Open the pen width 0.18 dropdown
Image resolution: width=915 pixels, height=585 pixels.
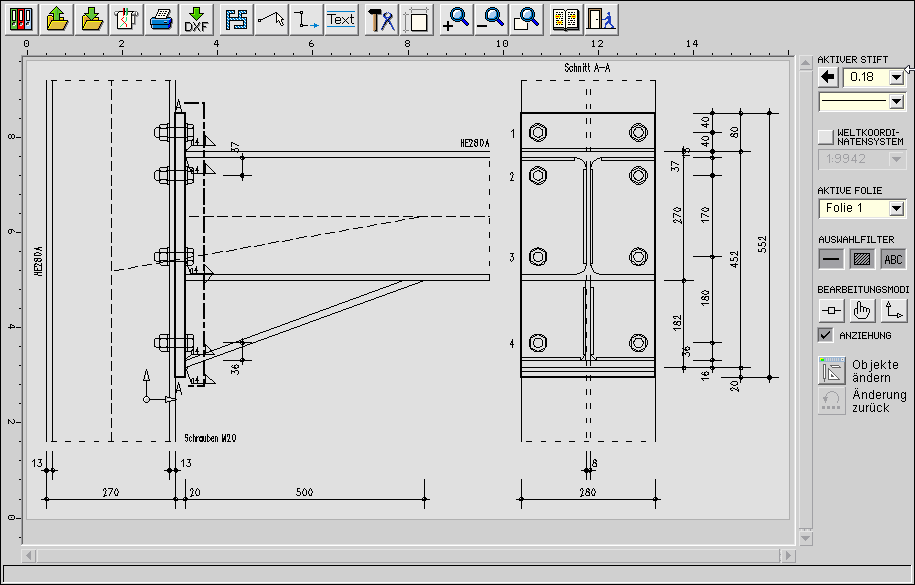[x=896, y=77]
